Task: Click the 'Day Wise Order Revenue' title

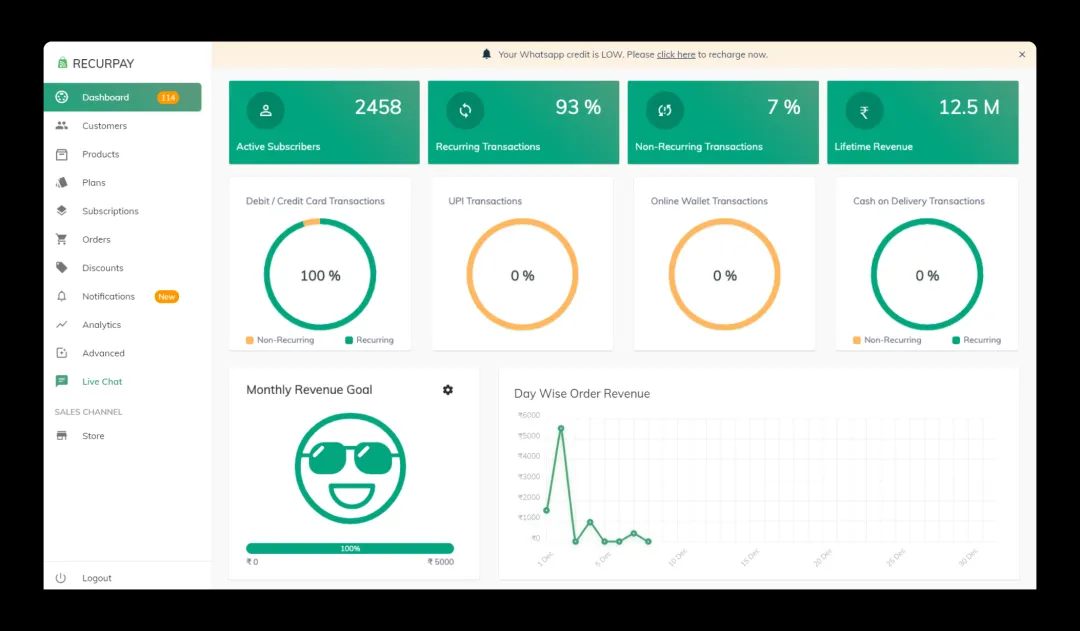Action: [x=582, y=393]
